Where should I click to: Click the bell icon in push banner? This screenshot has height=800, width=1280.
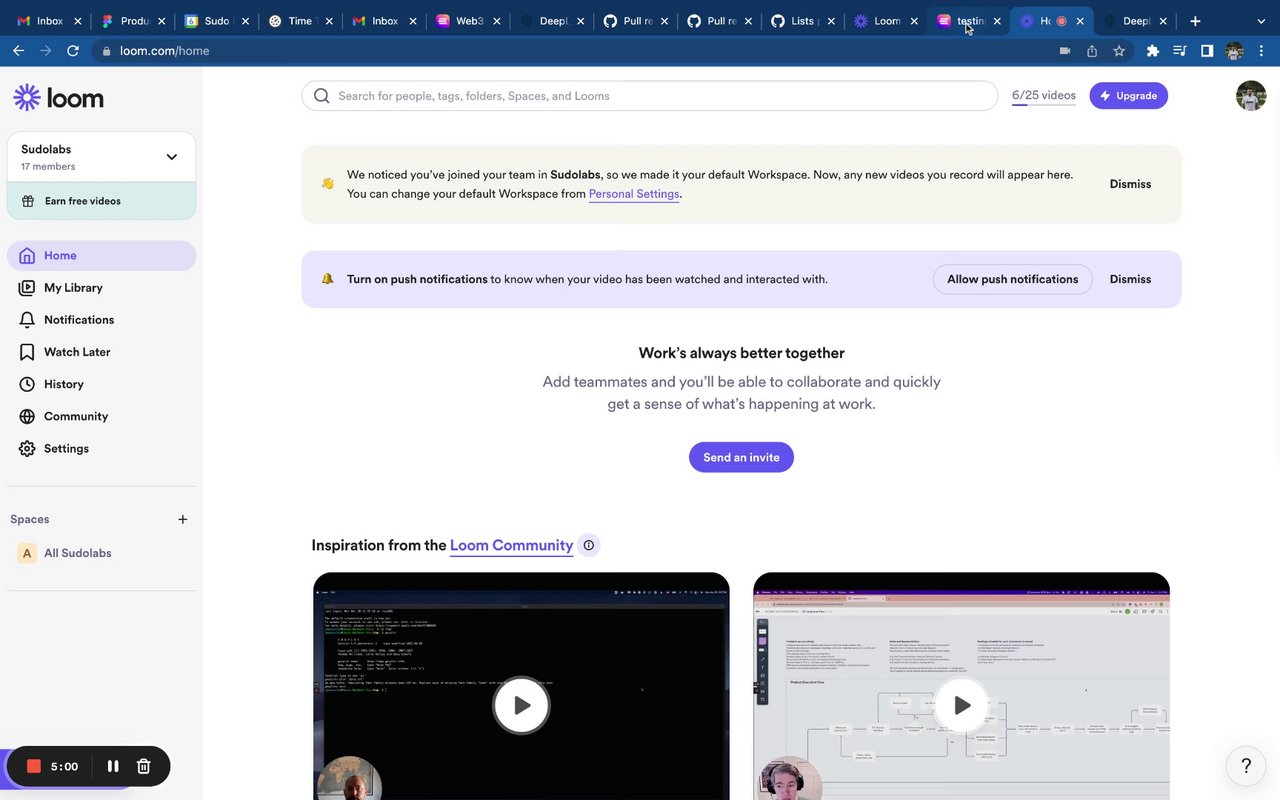(x=327, y=279)
